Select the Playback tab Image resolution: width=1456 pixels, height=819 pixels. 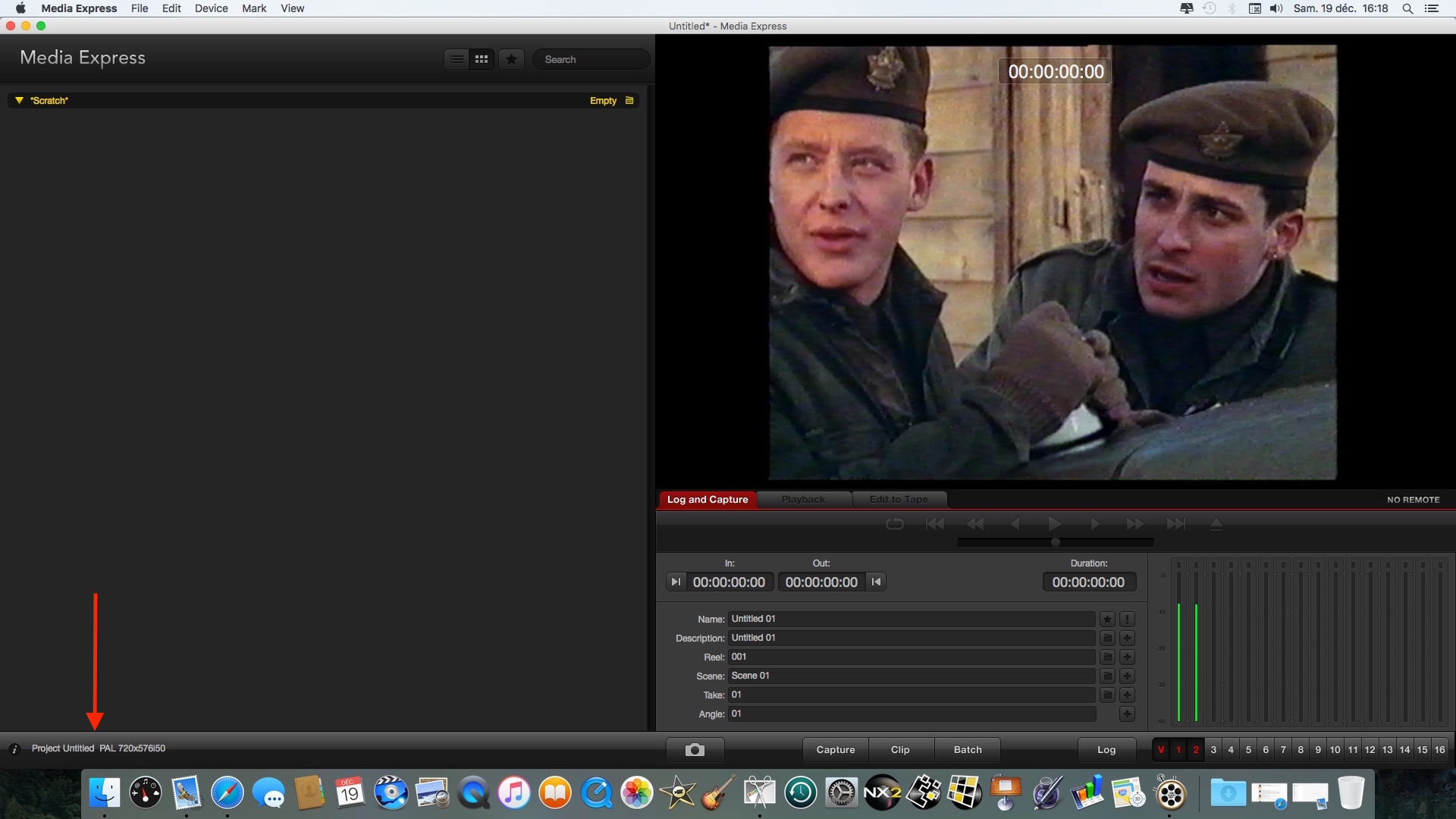pos(803,499)
